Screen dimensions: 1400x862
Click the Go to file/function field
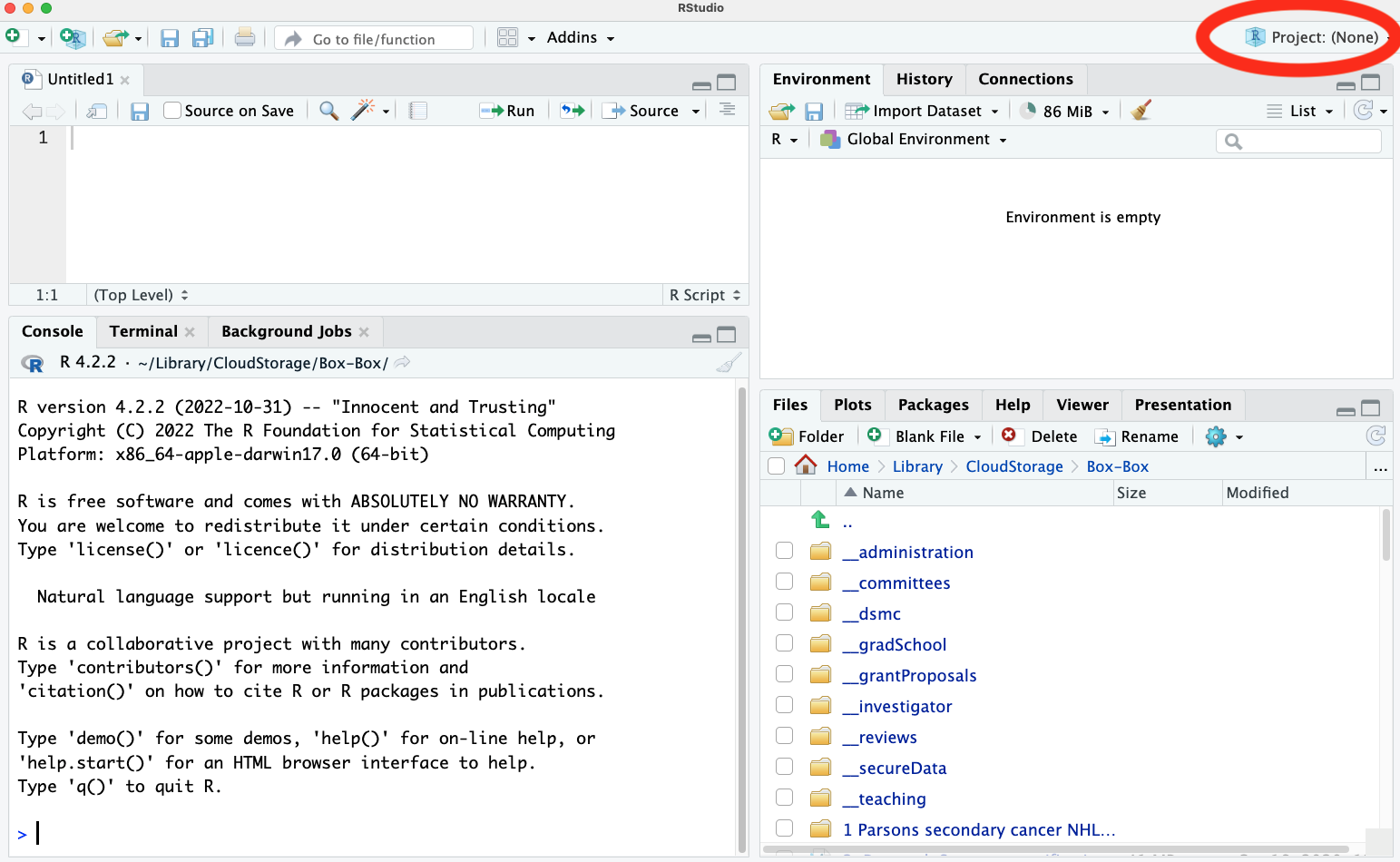(374, 38)
